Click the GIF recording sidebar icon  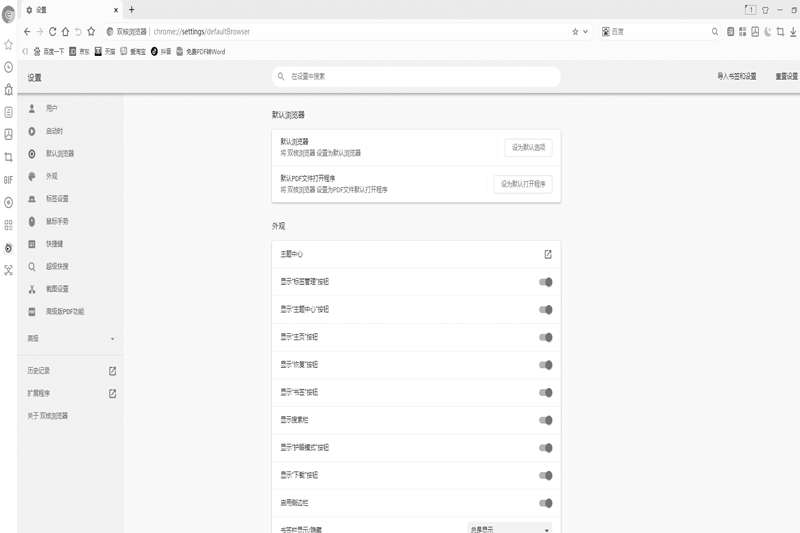tap(8, 180)
